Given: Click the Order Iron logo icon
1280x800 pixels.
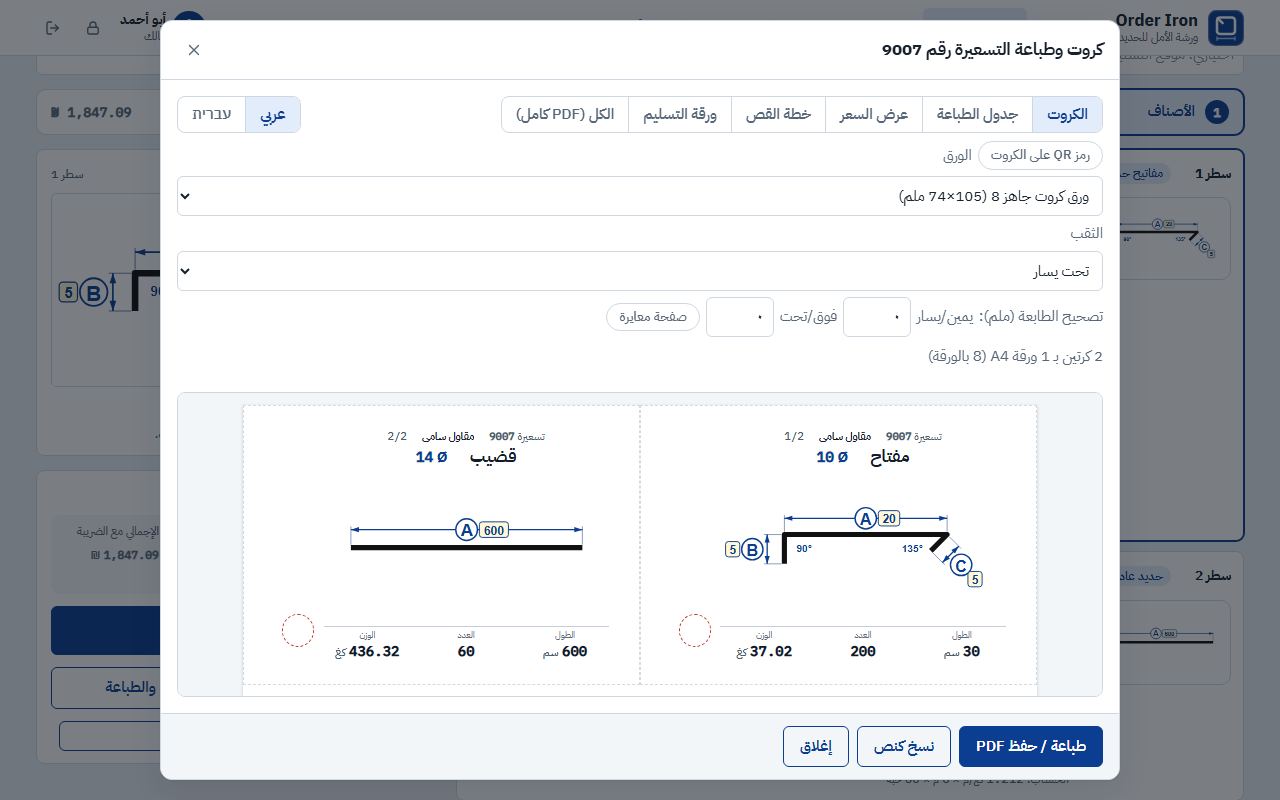Looking at the screenshot, I should click(1226, 27).
